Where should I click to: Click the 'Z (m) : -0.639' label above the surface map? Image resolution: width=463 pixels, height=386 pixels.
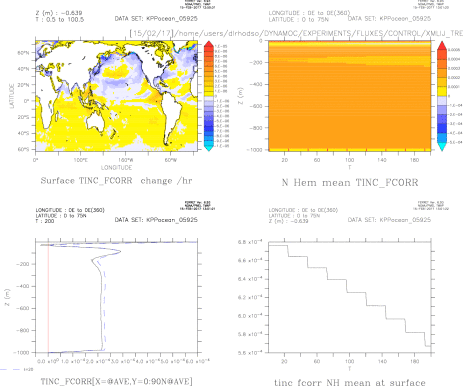pos(59,13)
